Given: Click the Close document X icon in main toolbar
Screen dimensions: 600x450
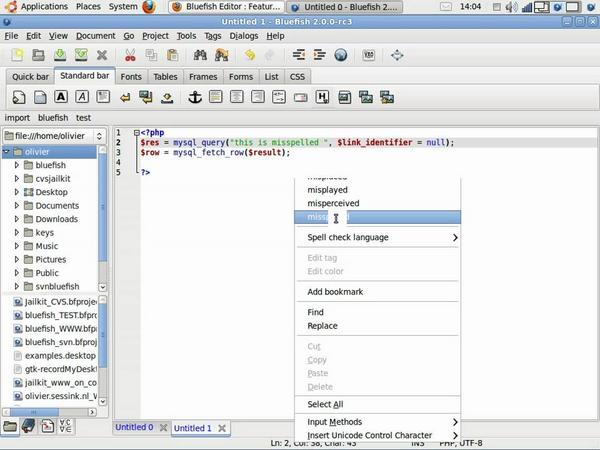Looking at the screenshot, I should pyautogui.click(x=102, y=55).
